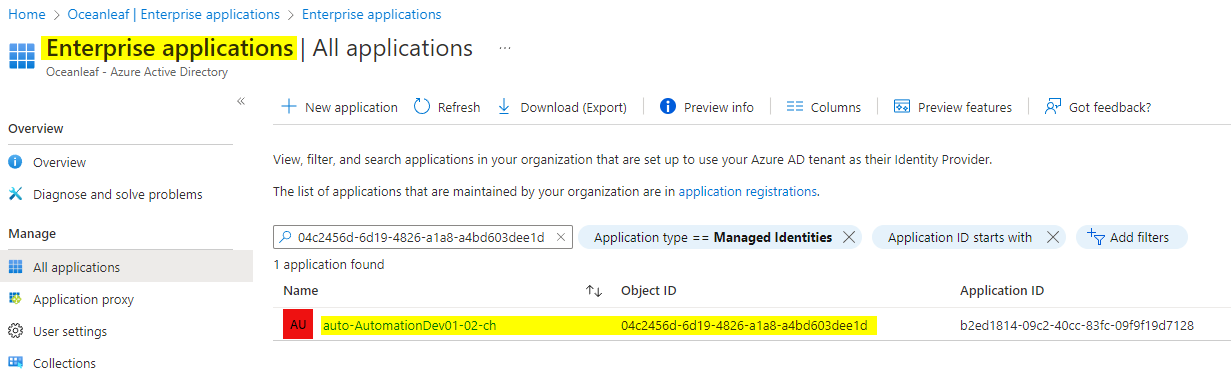The image size is (1231, 380).
Task: Refresh the applications list
Action: (x=447, y=107)
